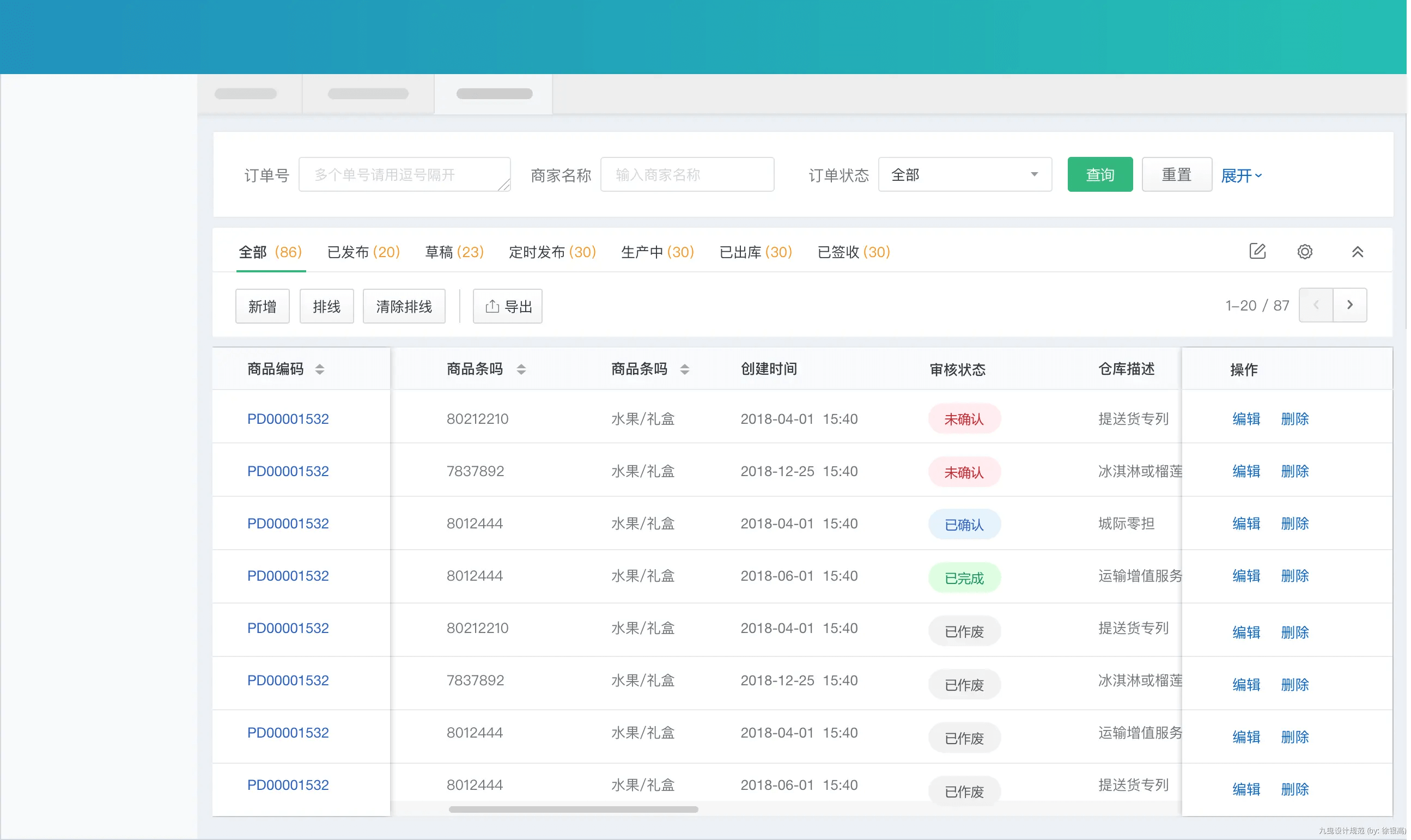Click the 订单号 input field
Viewport: 1411px width, 840px height.
(405, 175)
